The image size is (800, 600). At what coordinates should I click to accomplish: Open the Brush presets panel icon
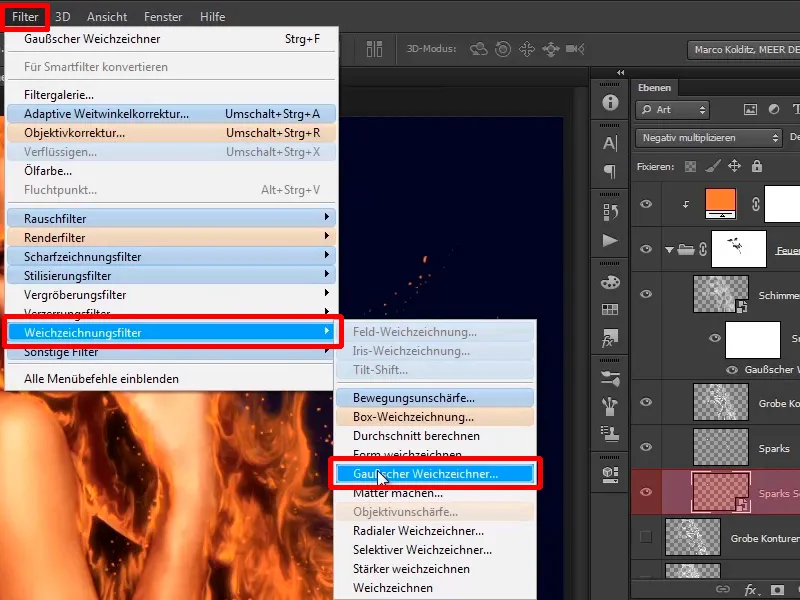pyautogui.click(x=610, y=379)
